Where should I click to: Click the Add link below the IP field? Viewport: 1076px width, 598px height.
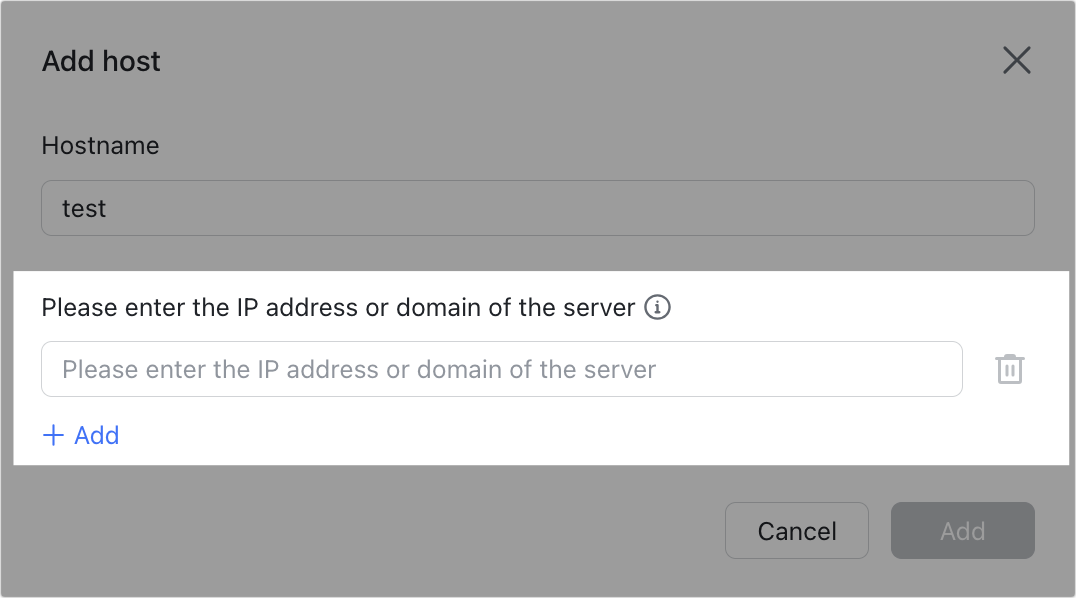(x=96, y=435)
